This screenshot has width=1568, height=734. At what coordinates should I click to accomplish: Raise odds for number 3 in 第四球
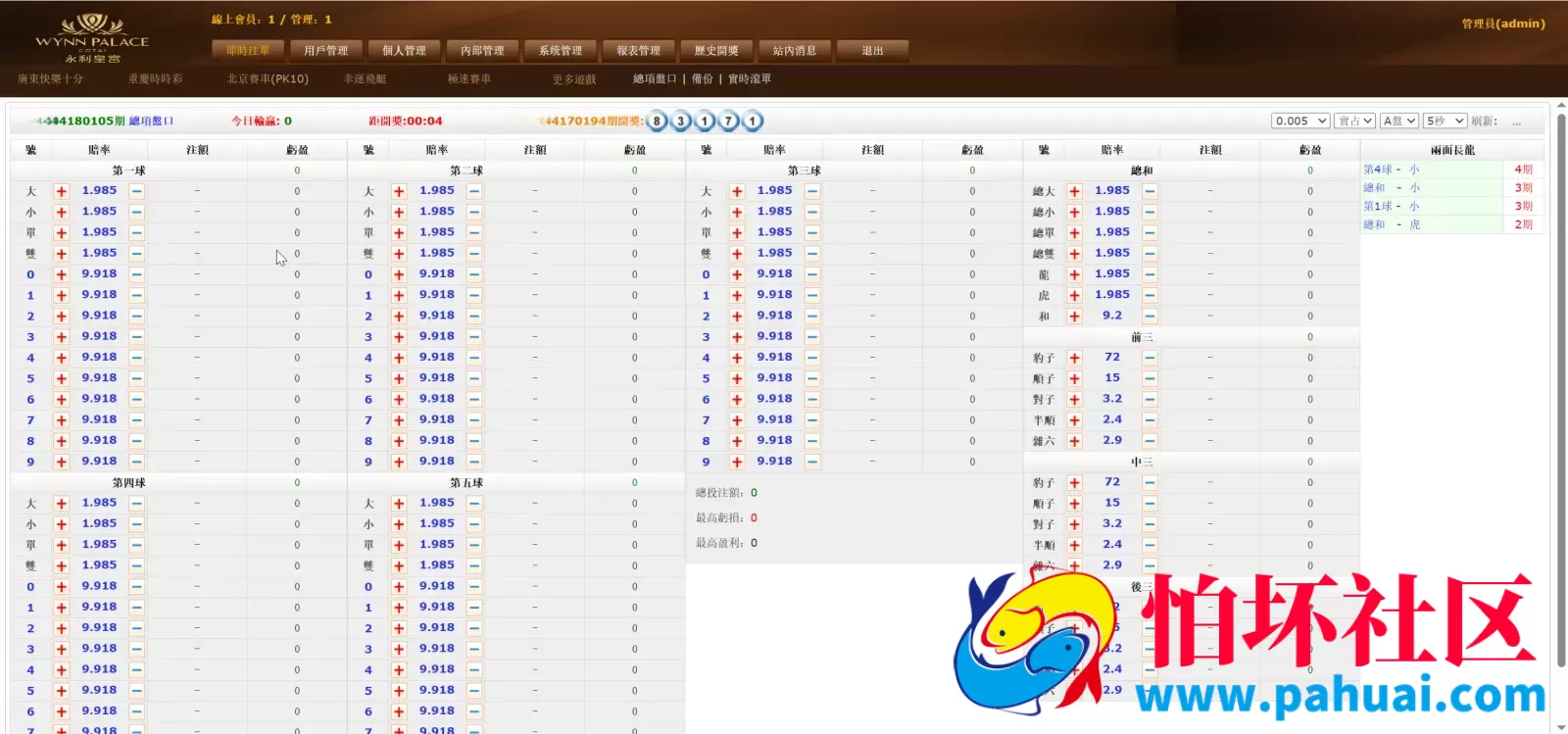click(61, 650)
